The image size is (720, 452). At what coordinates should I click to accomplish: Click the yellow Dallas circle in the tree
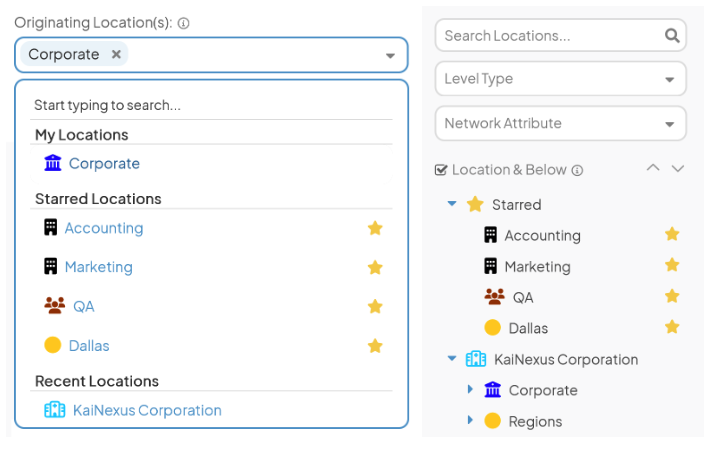pos(492,328)
